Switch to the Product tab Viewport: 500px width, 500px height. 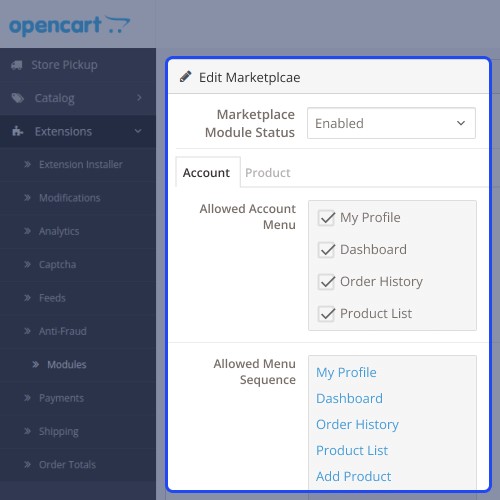click(x=268, y=173)
